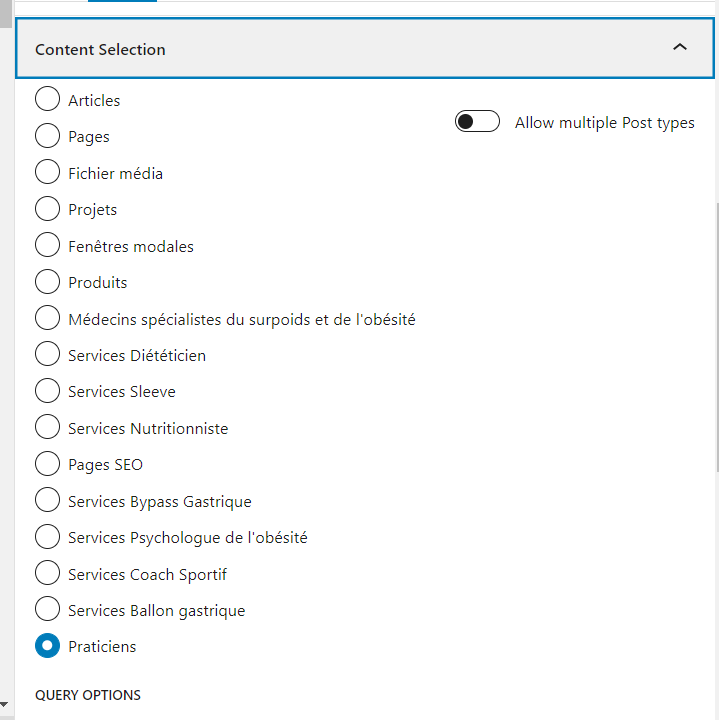Collapse the Content Selection panel chevron
The height and width of the screenshot is (720, 719).
[680, 48]
